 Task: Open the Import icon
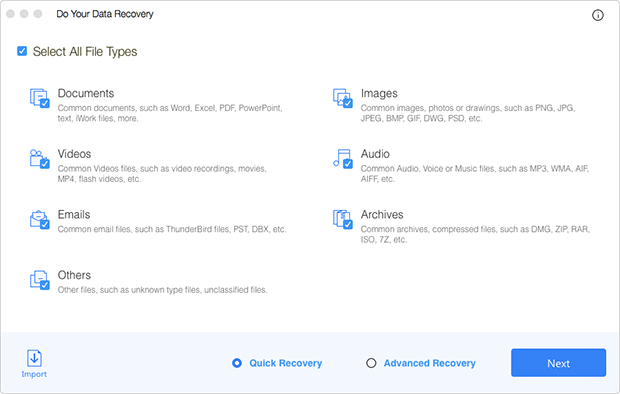(34, 358)
